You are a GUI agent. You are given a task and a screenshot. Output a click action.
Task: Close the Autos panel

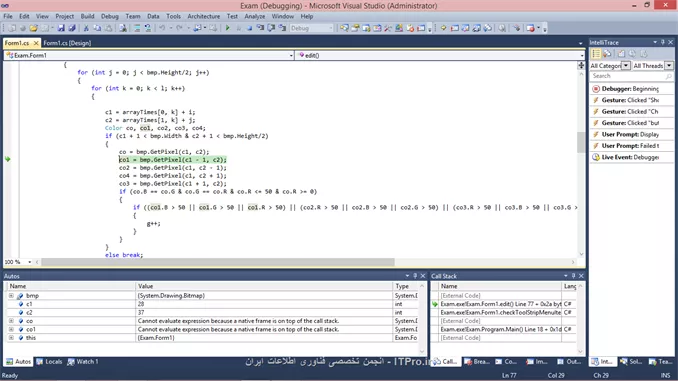tap(423, 276)
